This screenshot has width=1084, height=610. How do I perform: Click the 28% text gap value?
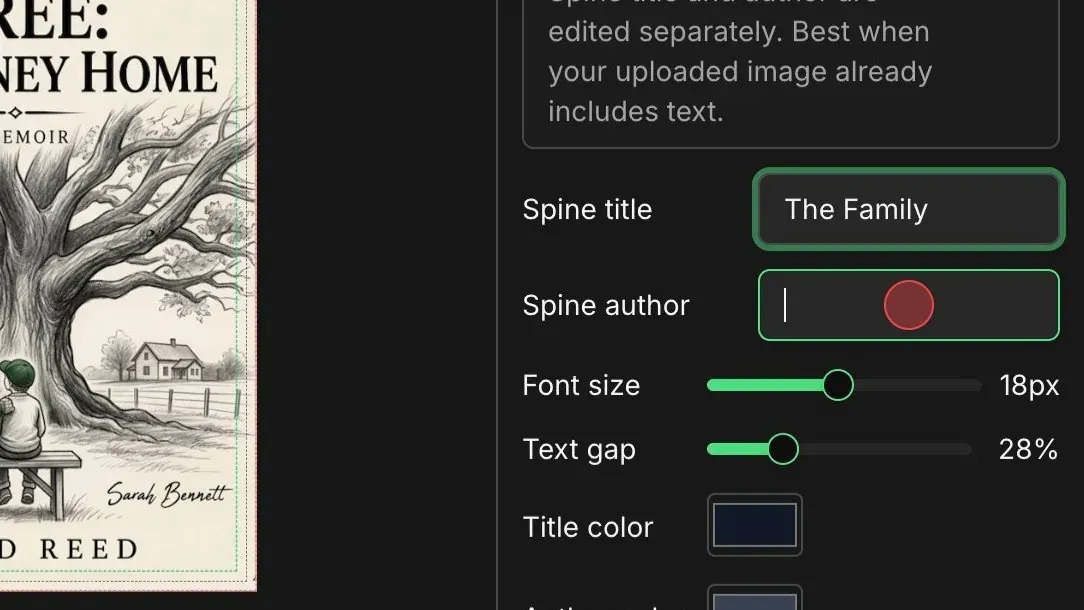pyautogui.click(x=1028, y=450)
